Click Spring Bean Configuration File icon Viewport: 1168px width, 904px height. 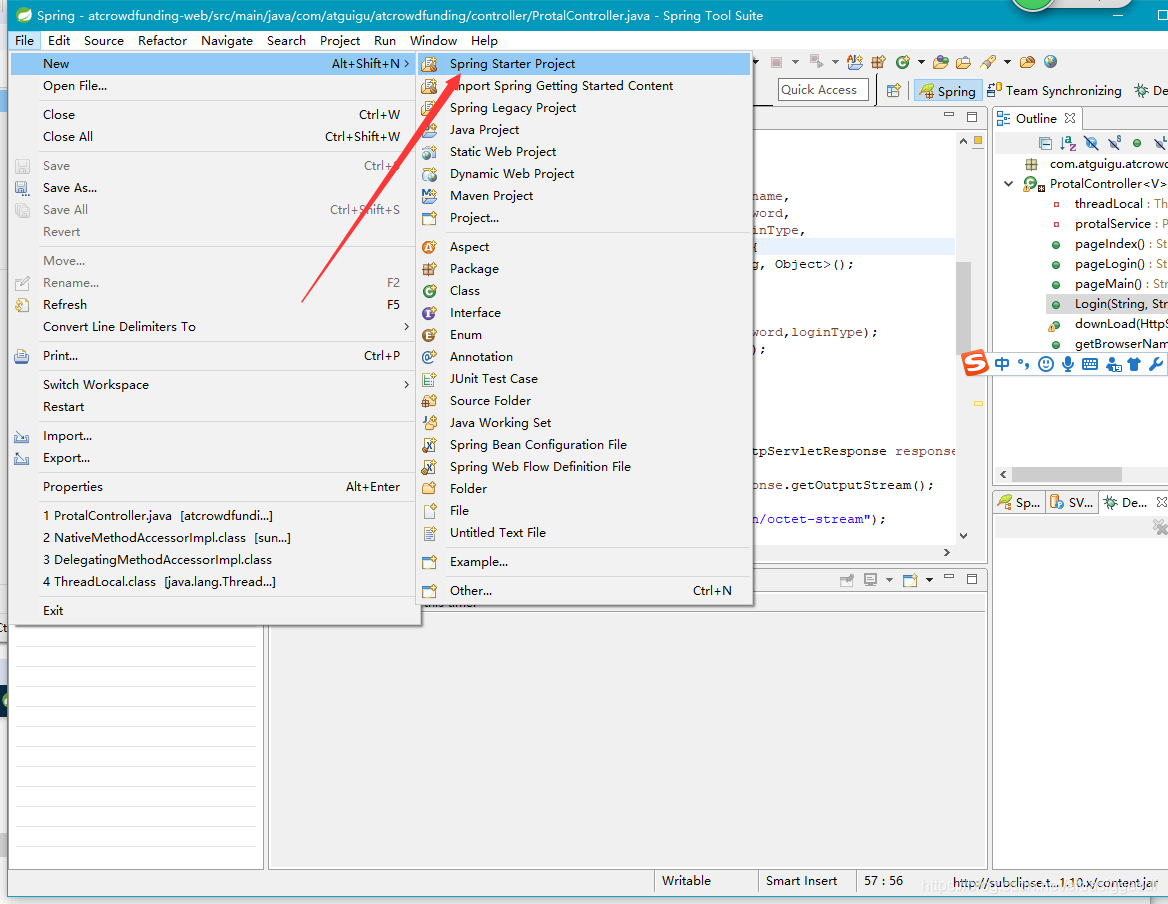430,445
